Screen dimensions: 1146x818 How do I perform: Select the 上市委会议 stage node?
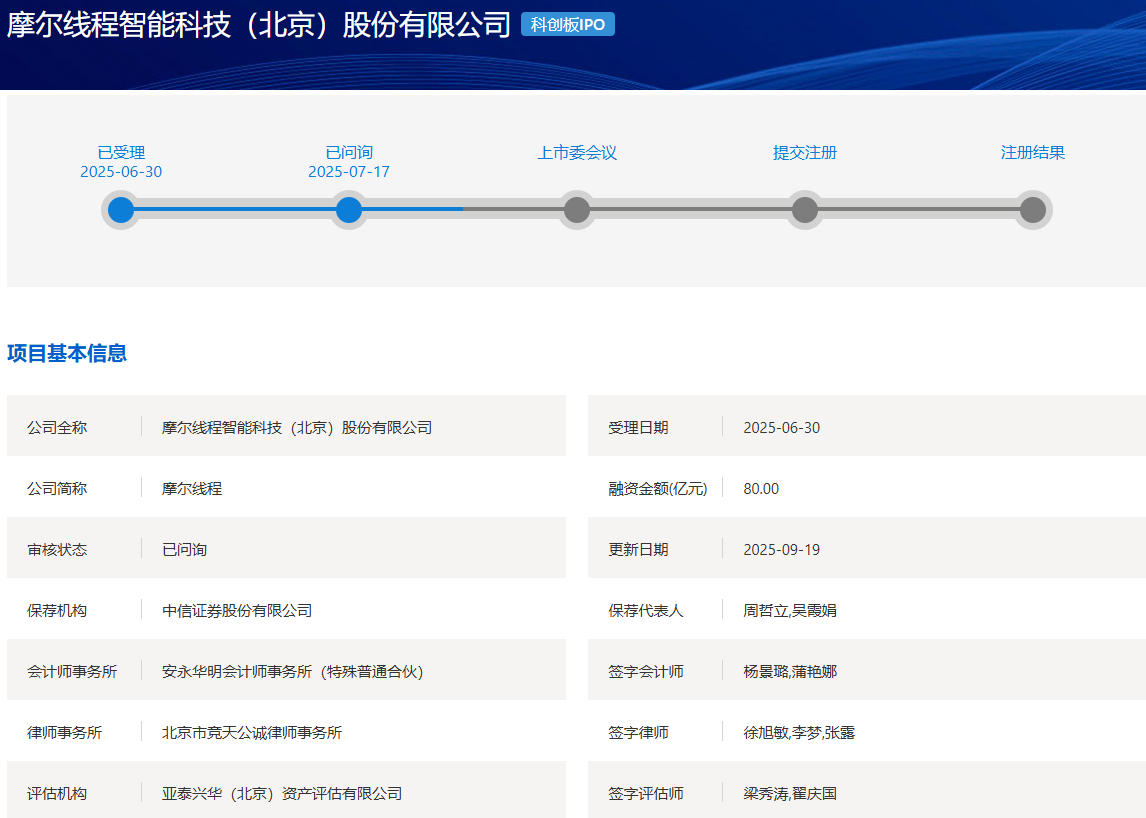click(576, 210)
